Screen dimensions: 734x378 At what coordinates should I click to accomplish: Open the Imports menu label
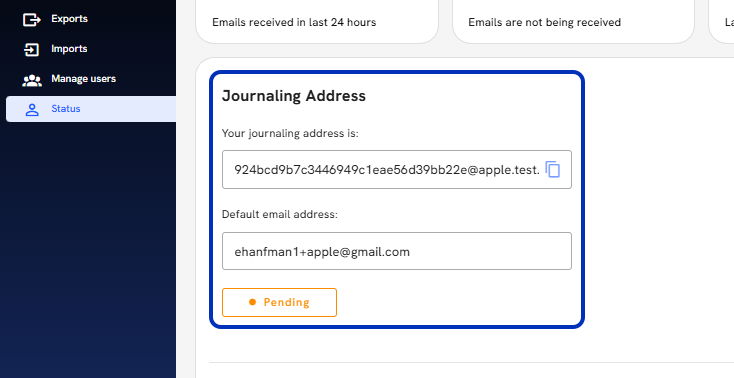69,49
